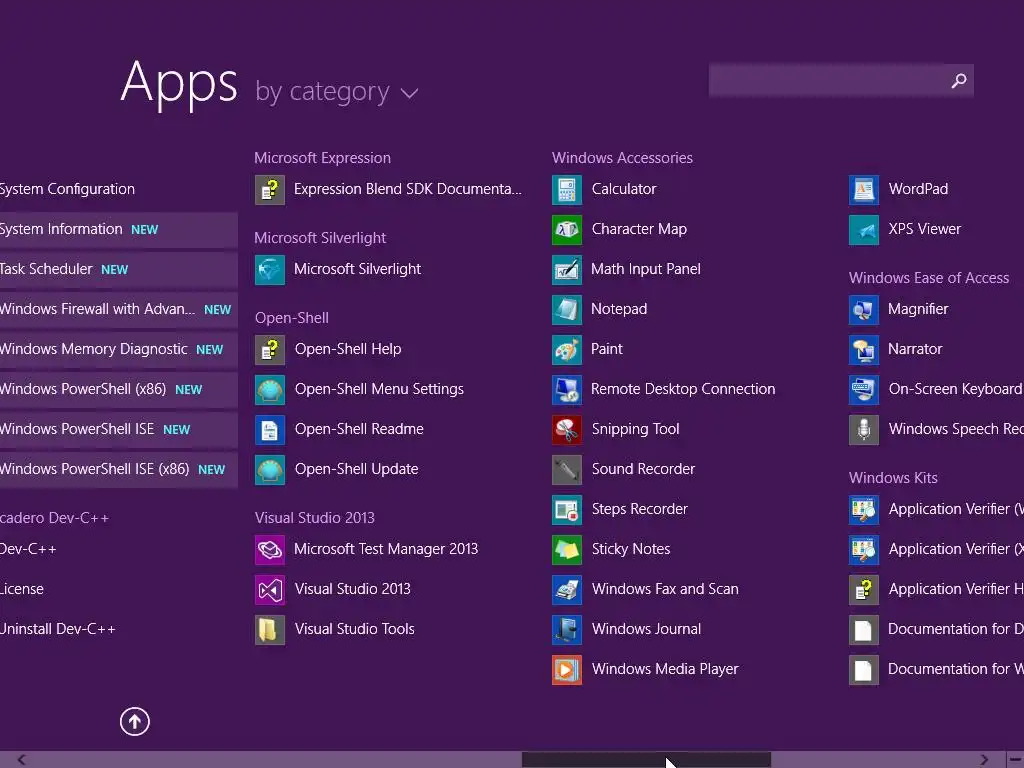Screen dimensions: 1024x768
Task: Launch Open-Shell Update icon
Action: [270, 470]
